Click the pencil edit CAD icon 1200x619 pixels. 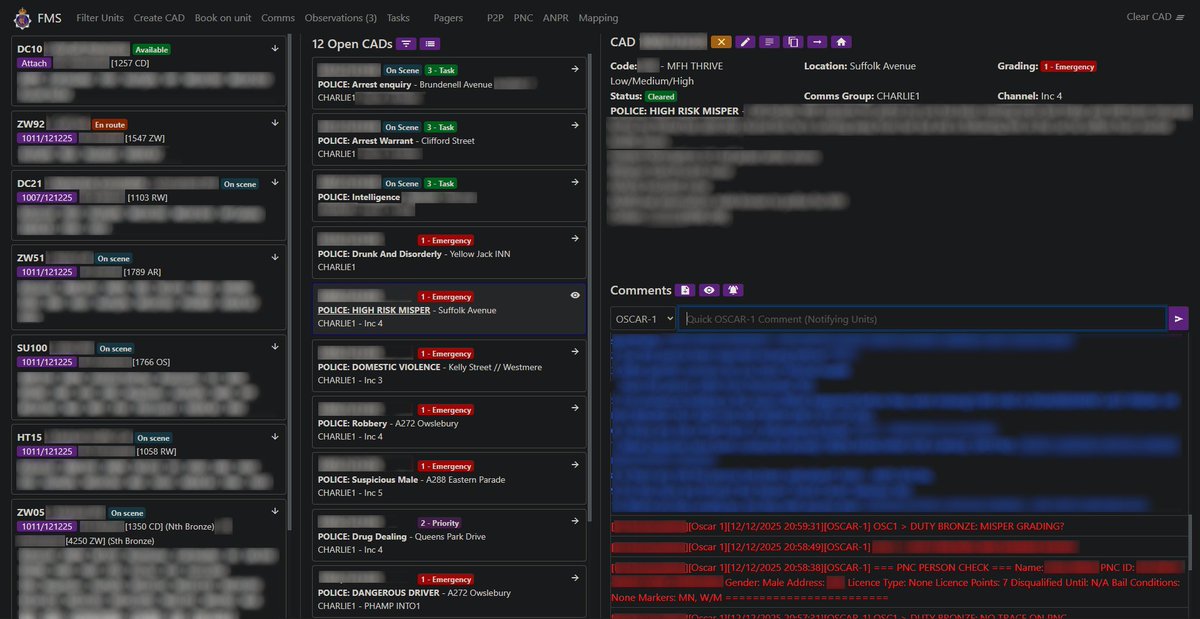[x=745, y=42]
